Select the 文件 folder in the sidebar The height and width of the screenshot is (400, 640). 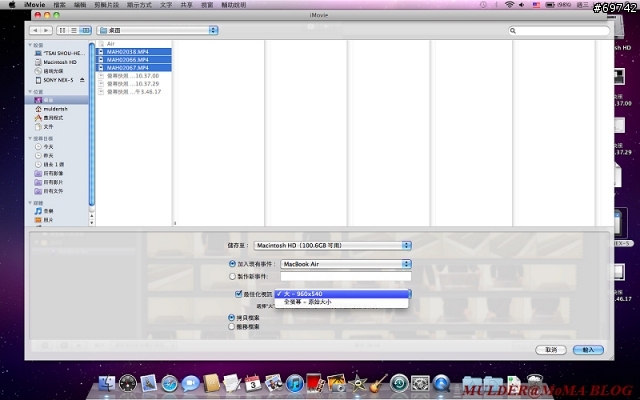pyautogui.click(x=44, y=127)
